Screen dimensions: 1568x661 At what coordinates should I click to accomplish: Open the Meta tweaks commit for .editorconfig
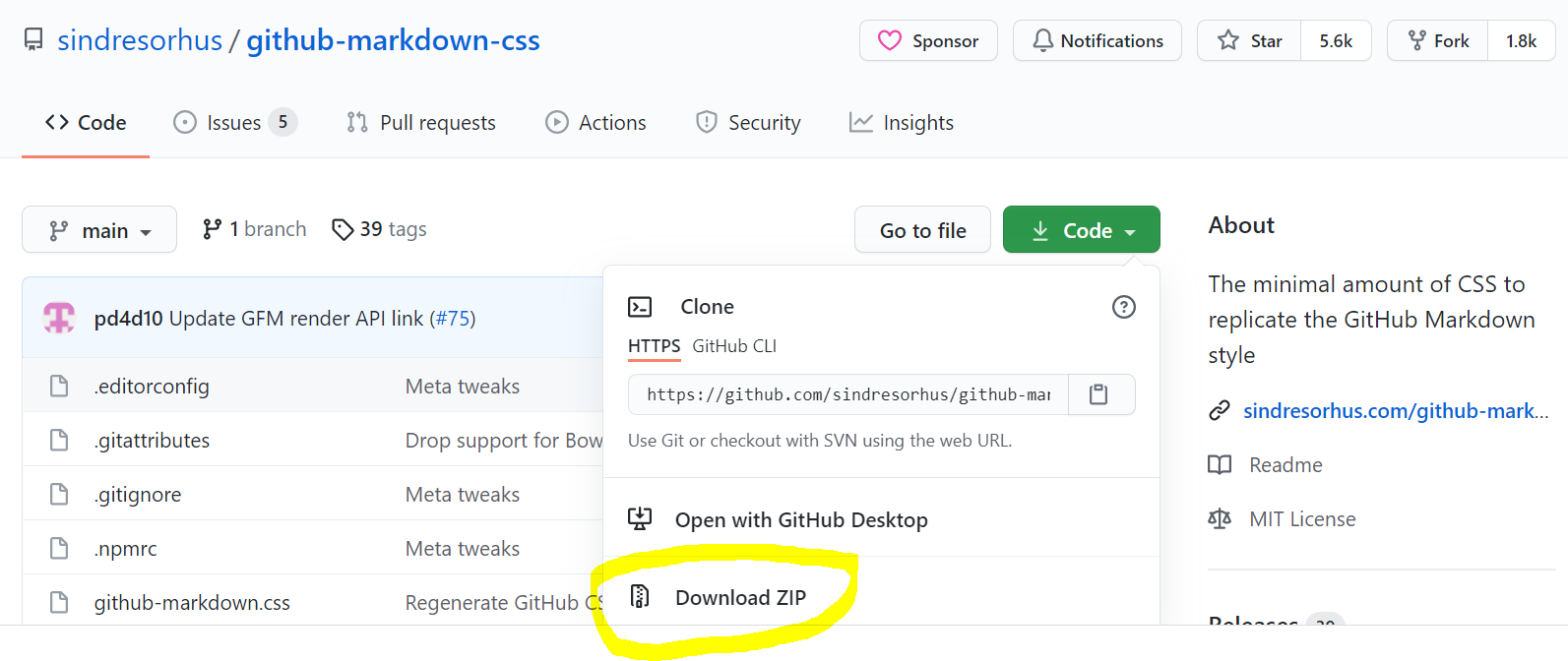(x=463, y=387)
